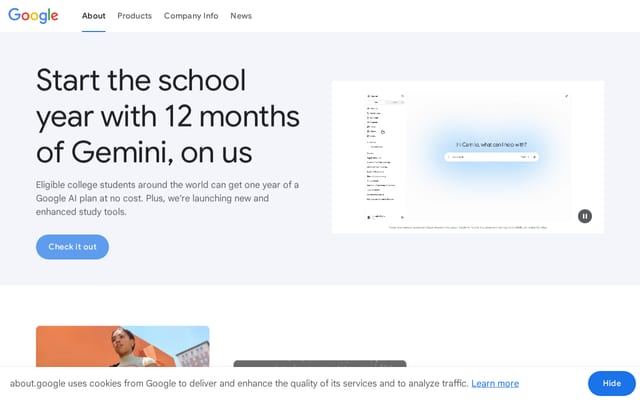640x400 pixels.
Task: Open the Learn more cookies link
Action: [x=495, y=384]
